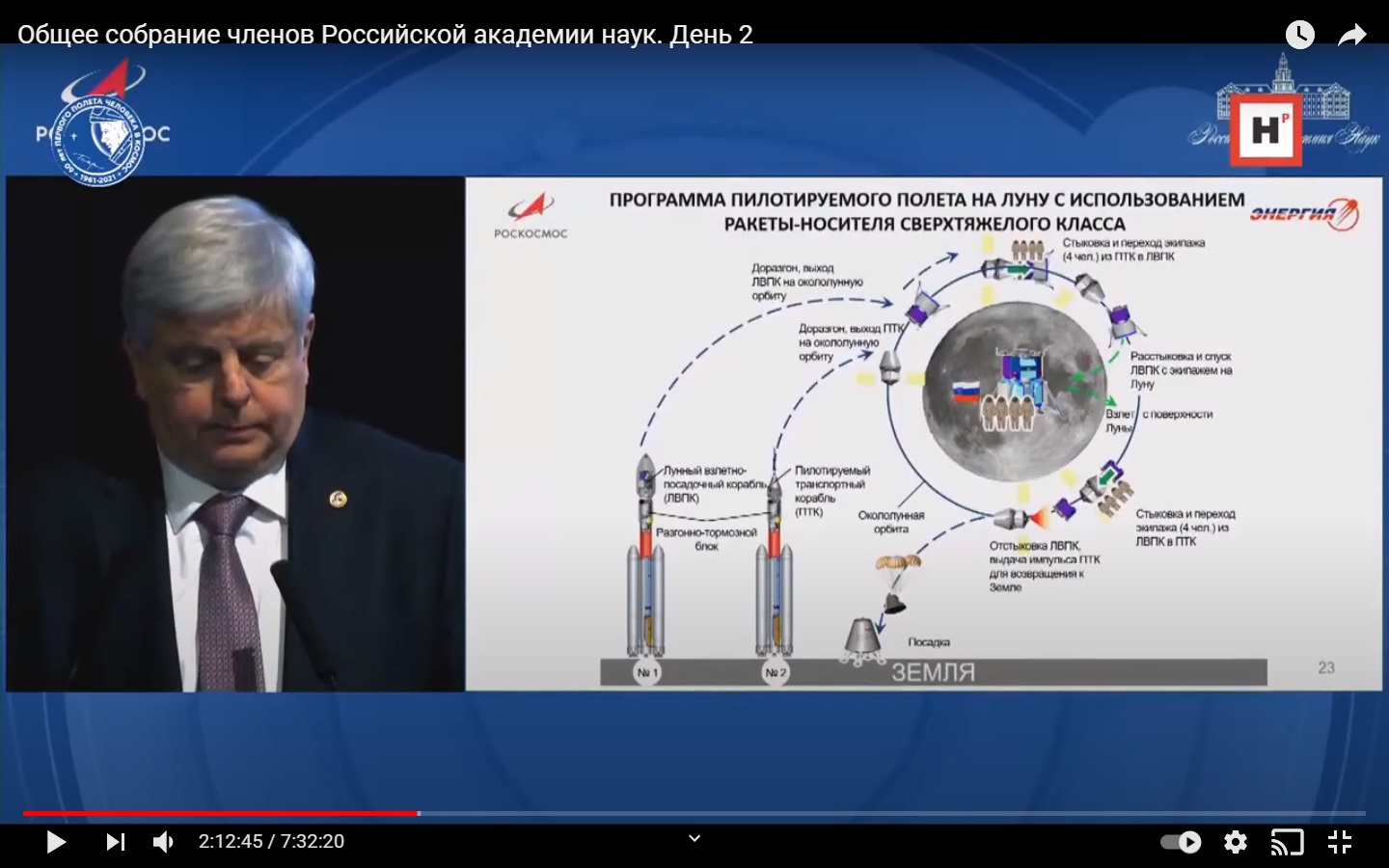The width and height of the screenshot is (1389, 868).
Task: Share the video via arrow icon
Action: point(1352,36)
